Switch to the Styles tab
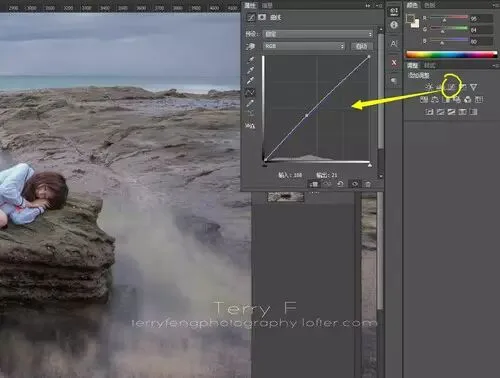The width and height of the screenshot is (500, 378). click(x=430, y=65)
